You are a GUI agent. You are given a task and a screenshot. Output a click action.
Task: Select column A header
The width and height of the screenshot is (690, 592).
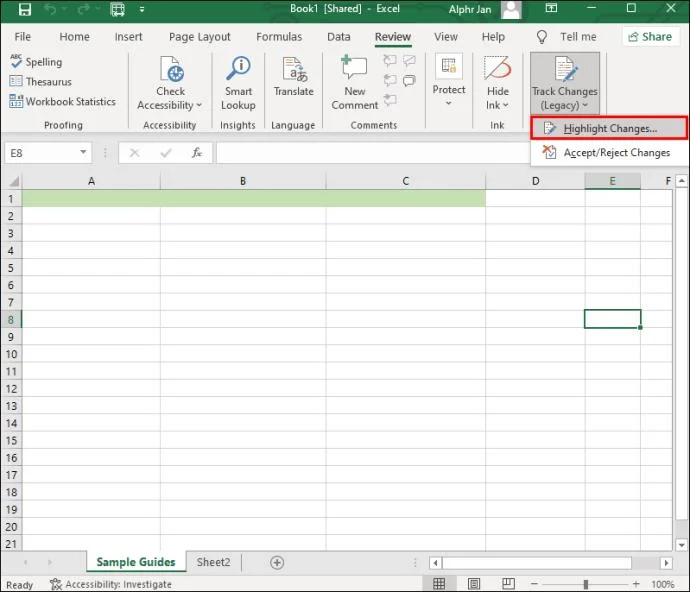pyautogui.click(x=91, y=181)
